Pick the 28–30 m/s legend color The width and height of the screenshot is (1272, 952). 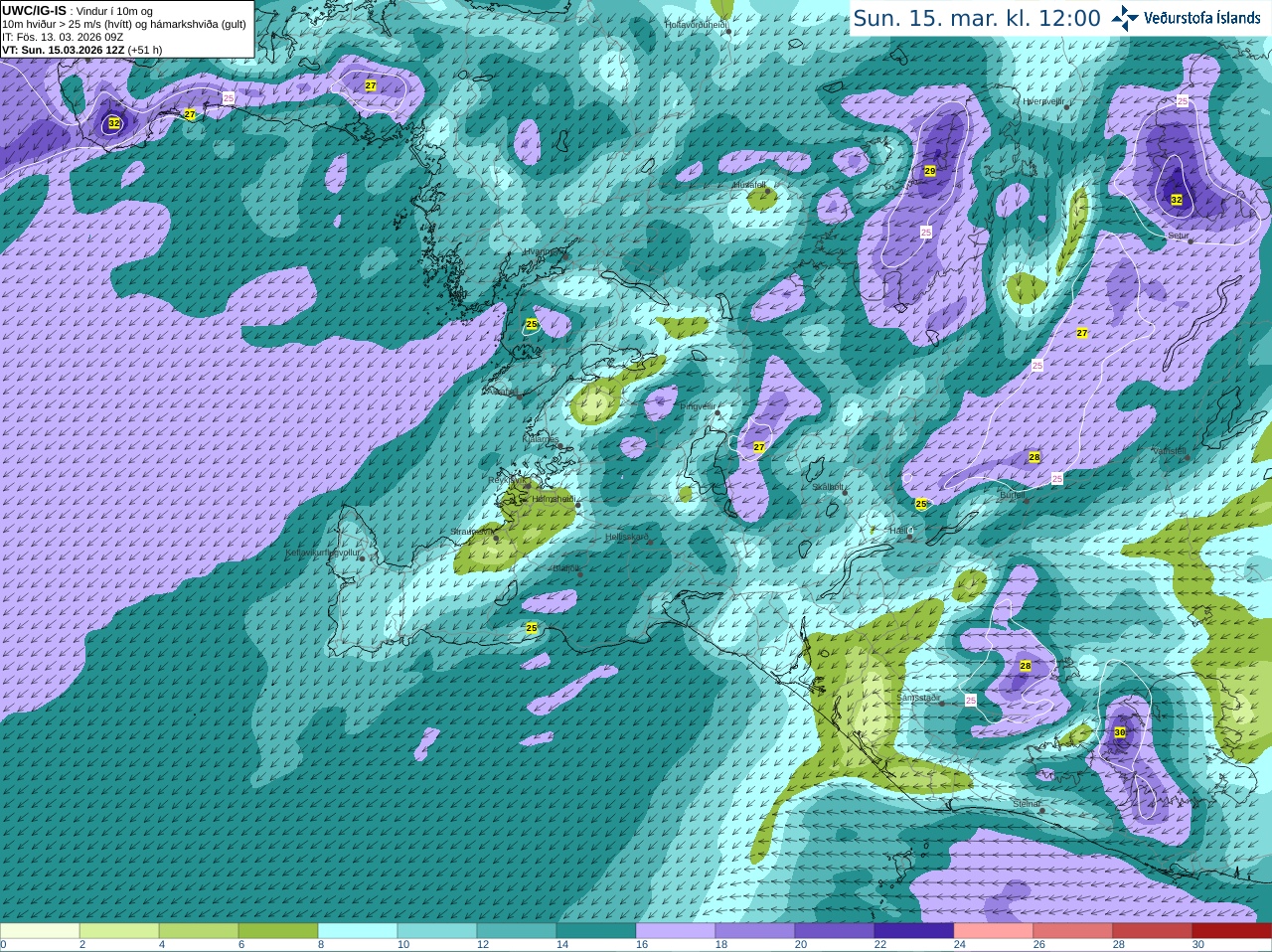tap(1153, 931)
